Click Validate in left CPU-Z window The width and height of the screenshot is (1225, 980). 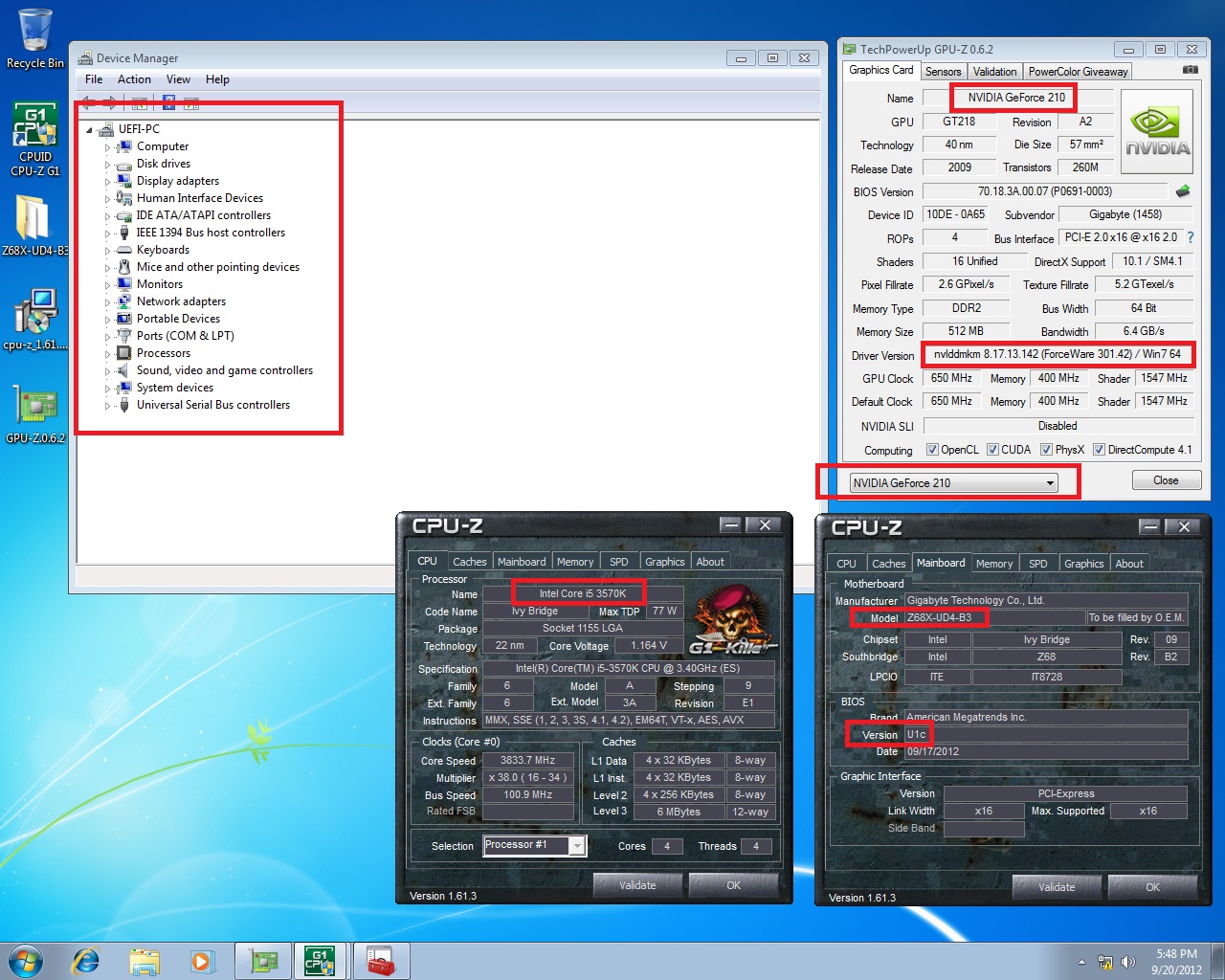click(637, 885)
